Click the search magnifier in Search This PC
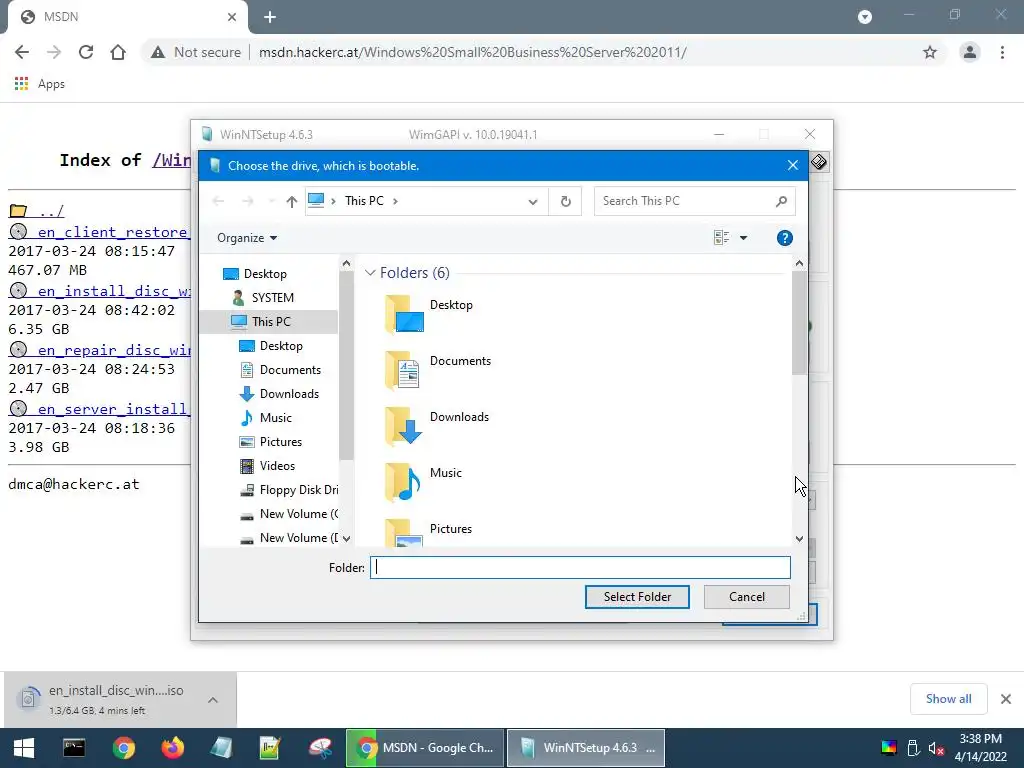 click(781, 201)
